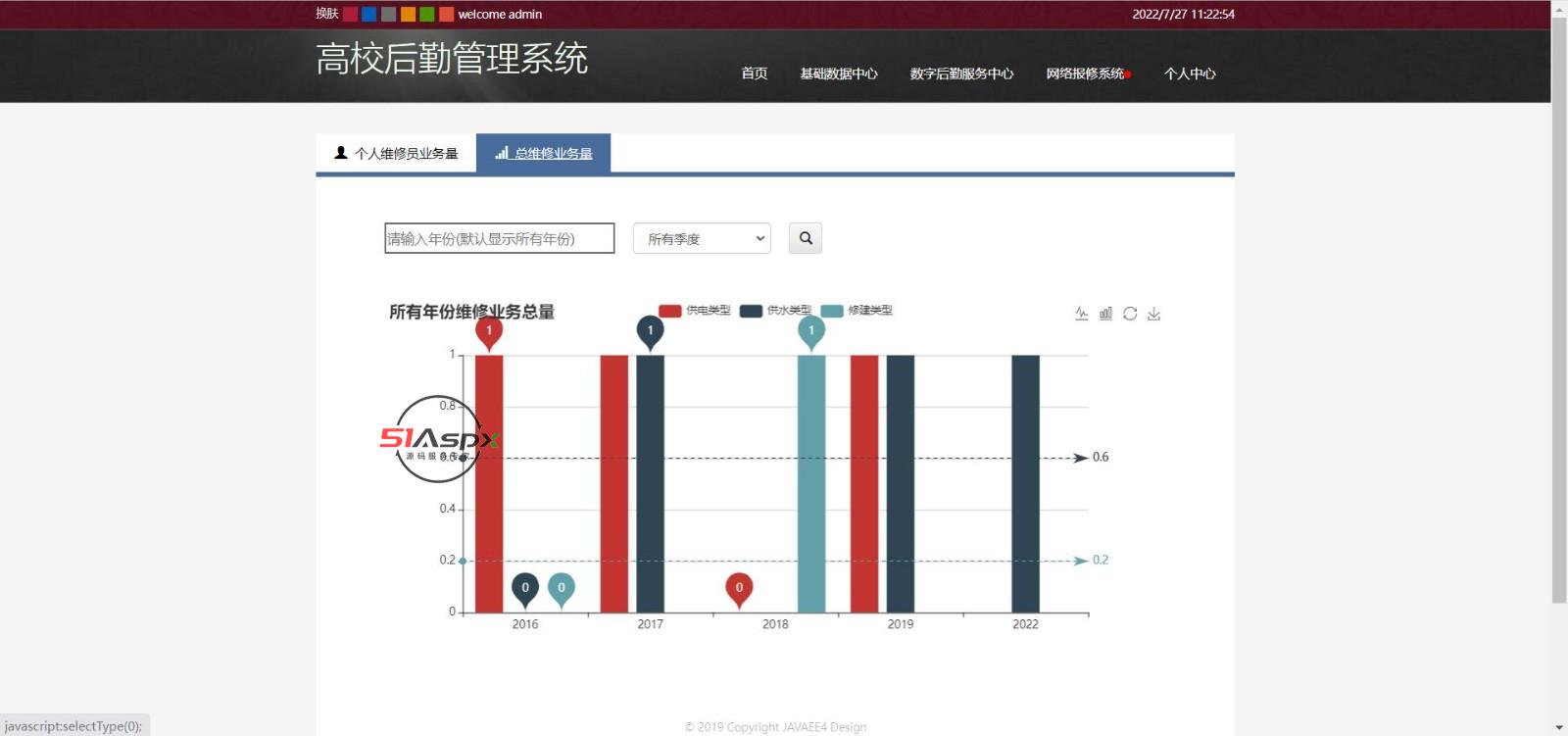The width and height of the screenshot is (1568, 736).
Task: Choose the blue skin color swatch
Action: 369,14
